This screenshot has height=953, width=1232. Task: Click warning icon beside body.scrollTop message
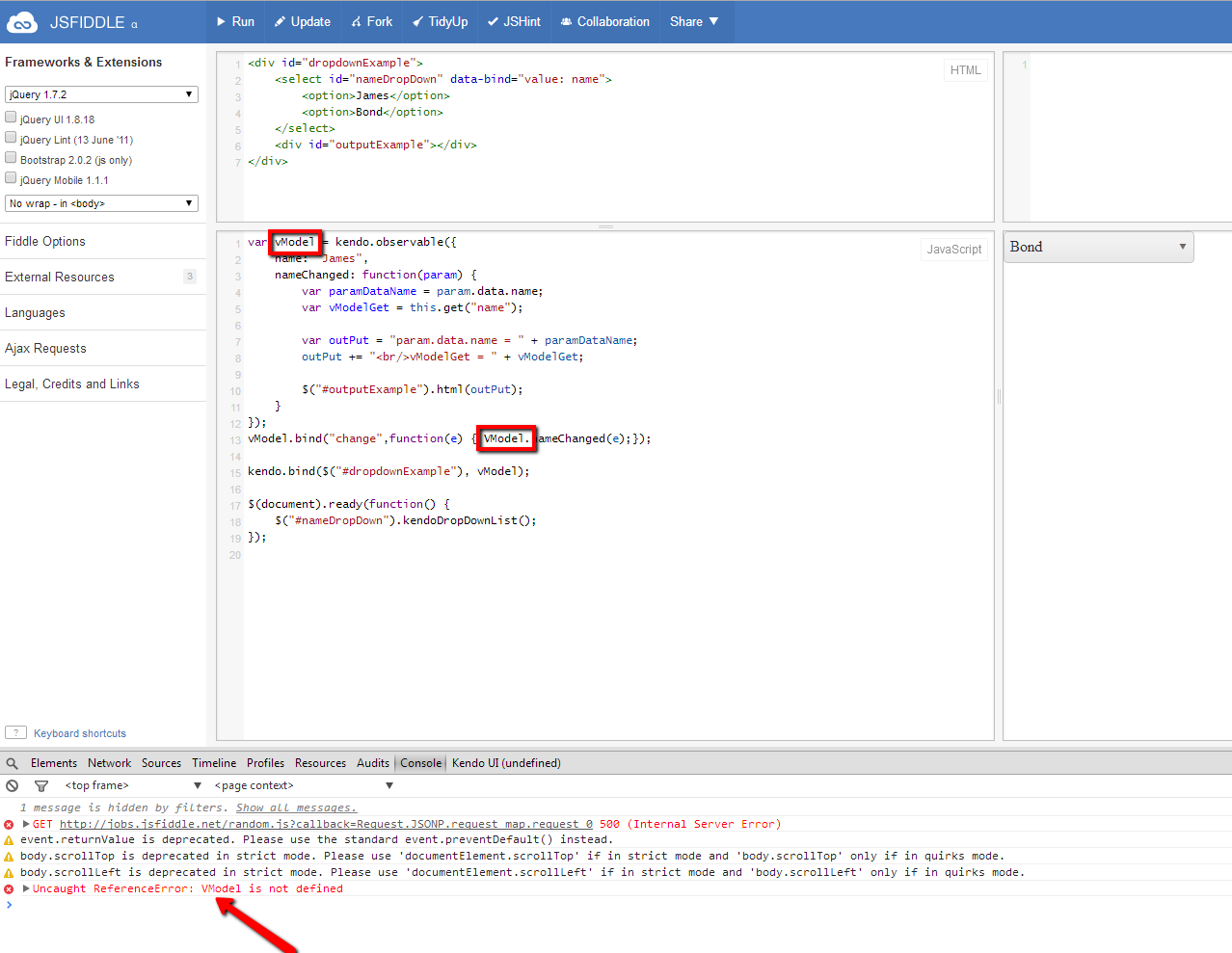click(9, 857)
